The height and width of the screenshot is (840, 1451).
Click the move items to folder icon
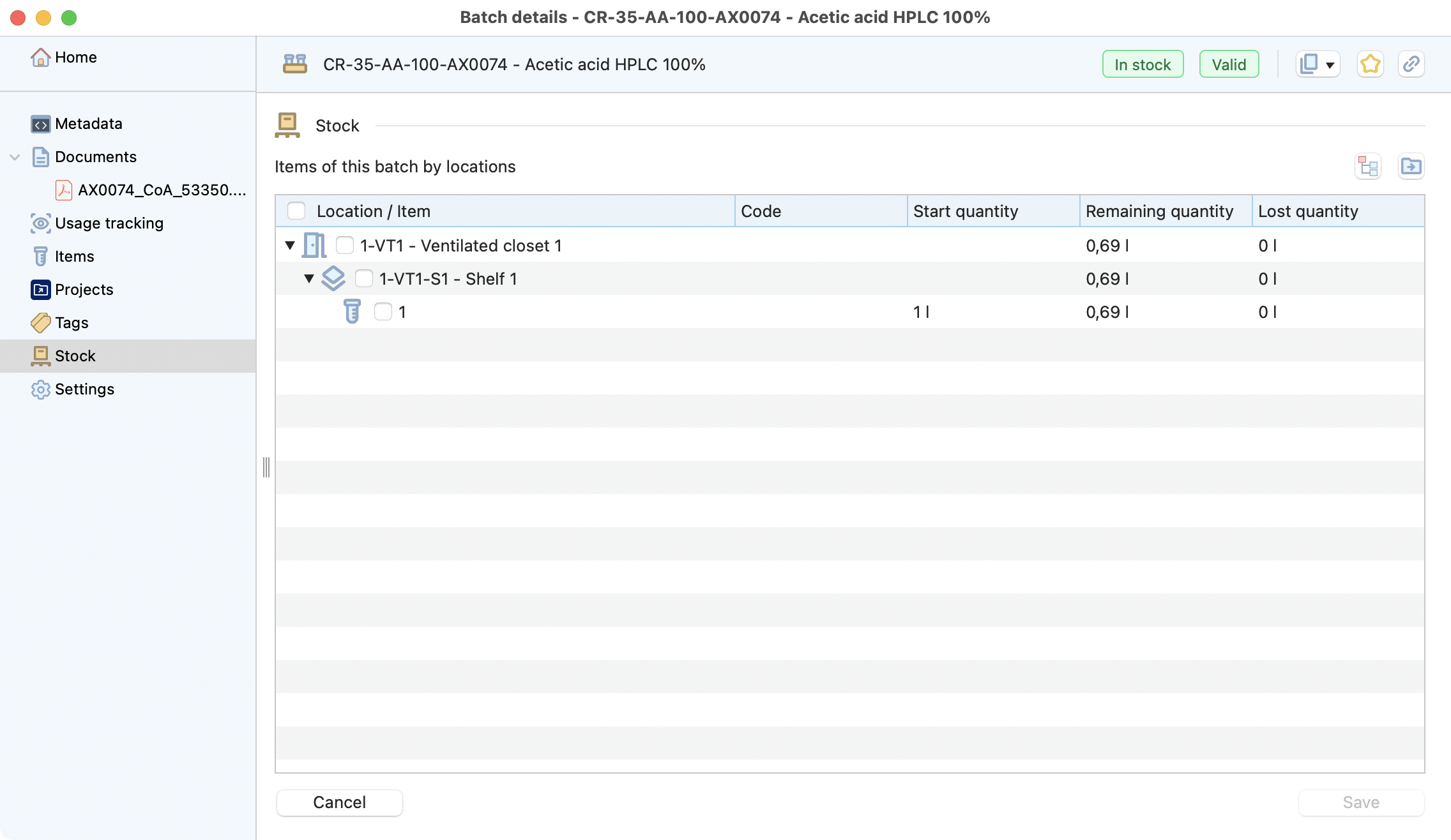1411,167
